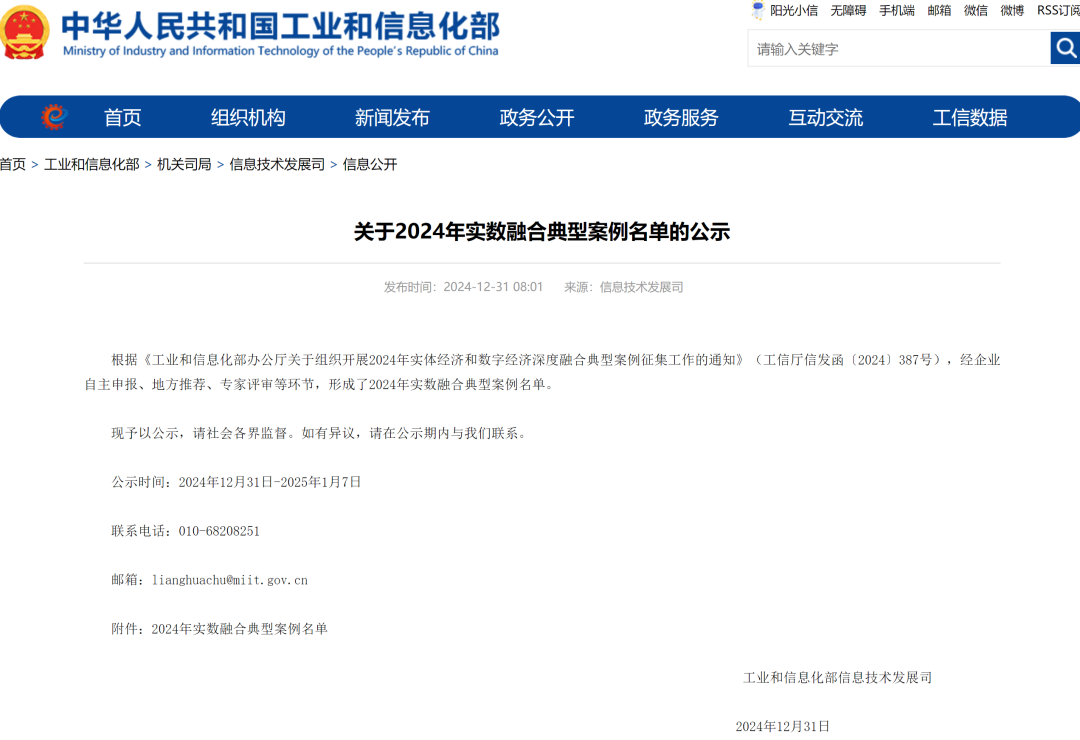Click the 微信 top link
The width and height of the screenshot is (1080, 740).
(975, 10)
